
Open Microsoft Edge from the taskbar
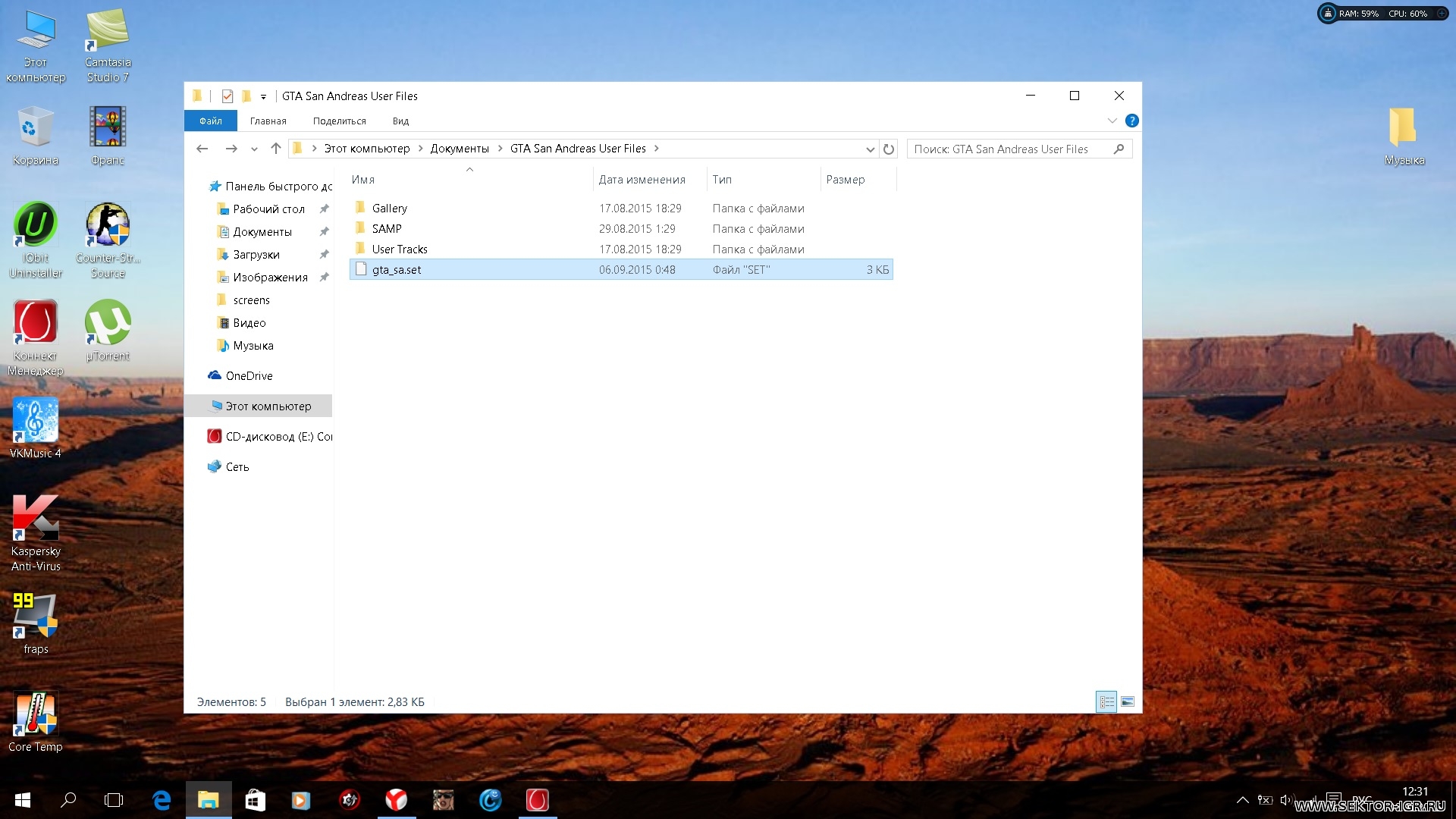tap(162, 800)
